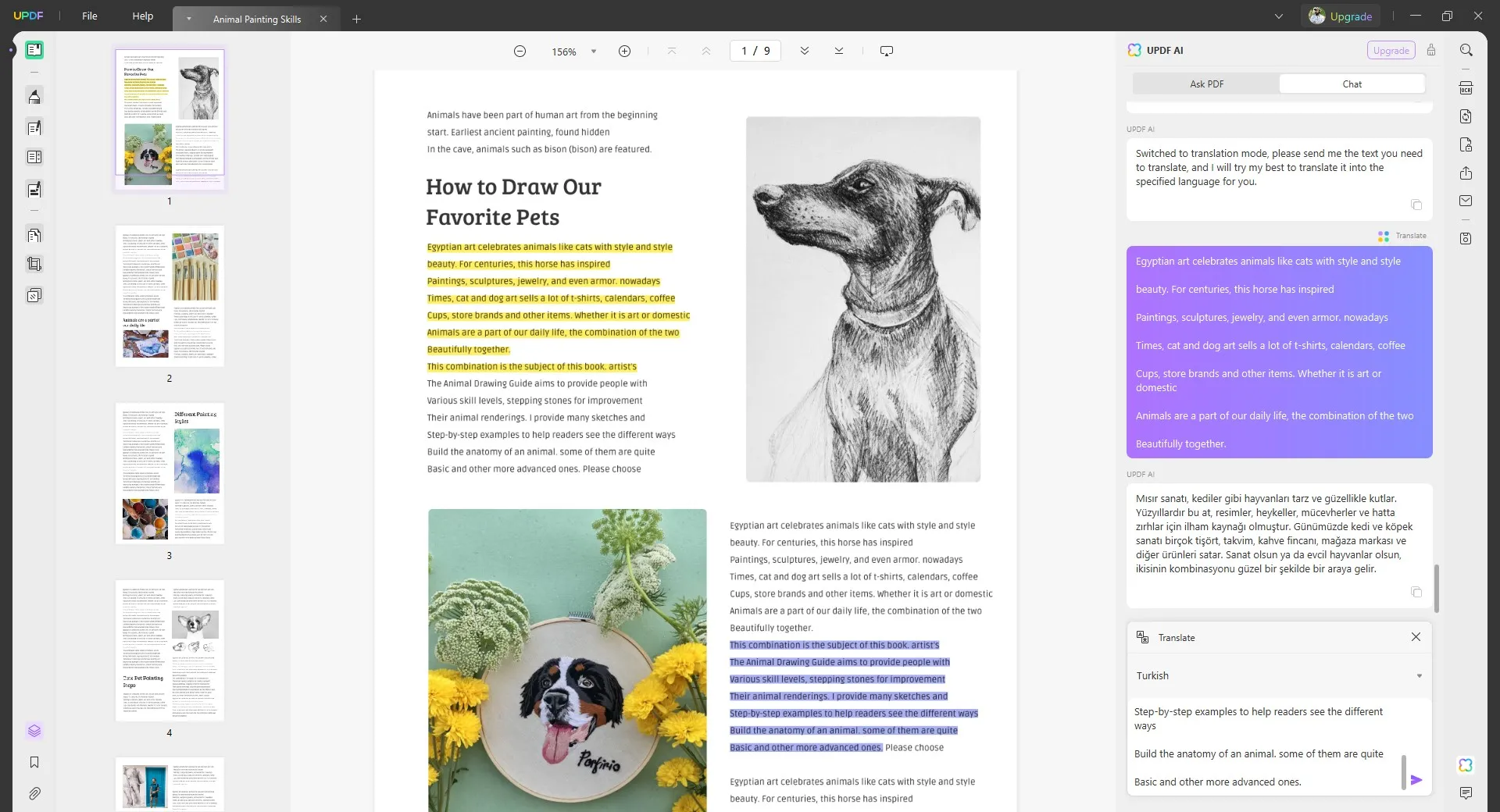Image resolution: width=1500 pixels, height=812 pixels.
Task: Go to the previous page
Action: [706, 51]
